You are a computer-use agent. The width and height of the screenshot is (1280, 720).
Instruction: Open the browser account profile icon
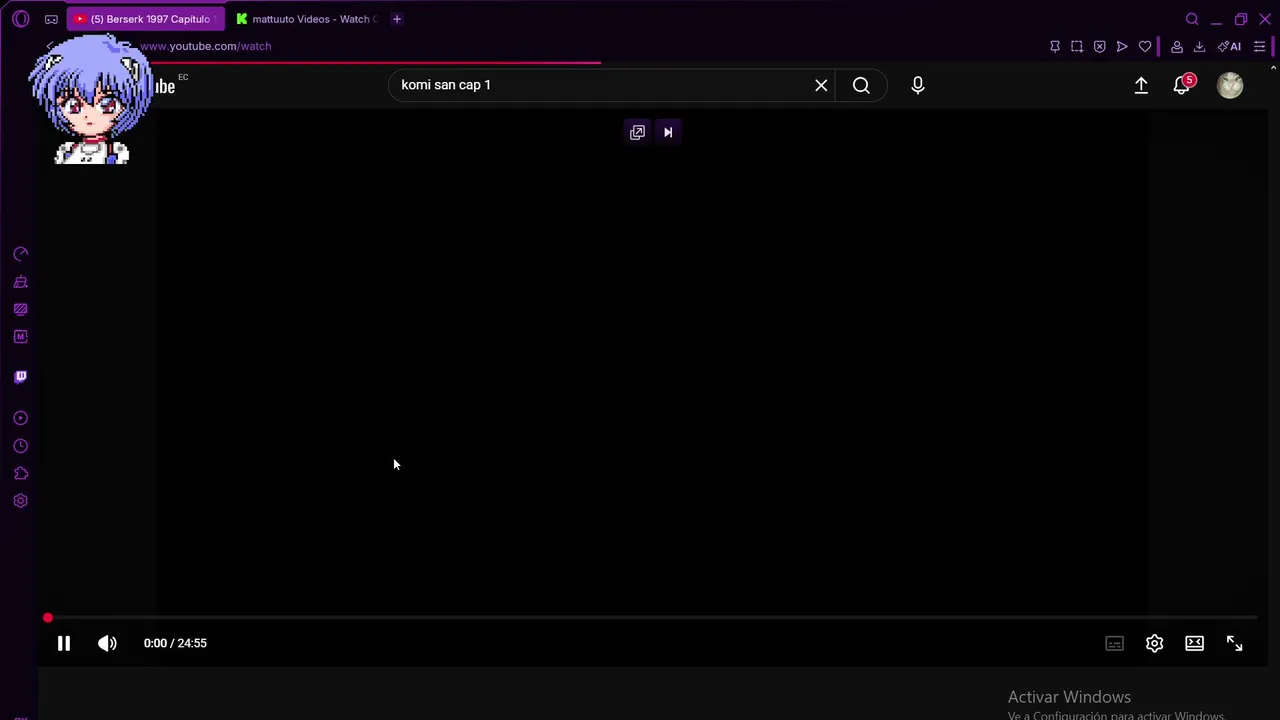(1177, 46)
